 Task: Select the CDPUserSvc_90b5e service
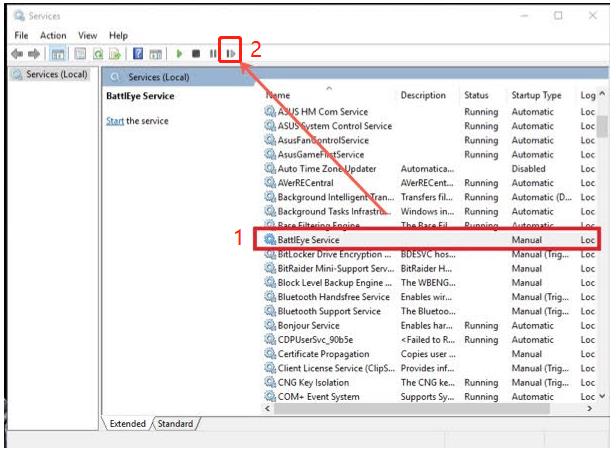(429, 339)
